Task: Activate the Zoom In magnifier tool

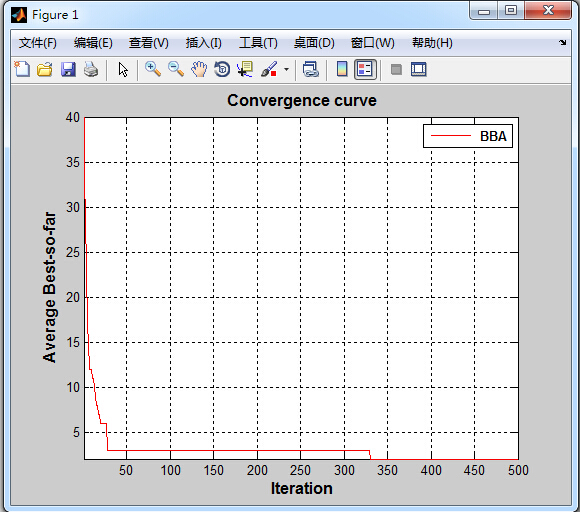Action: [x=153, y=69]
